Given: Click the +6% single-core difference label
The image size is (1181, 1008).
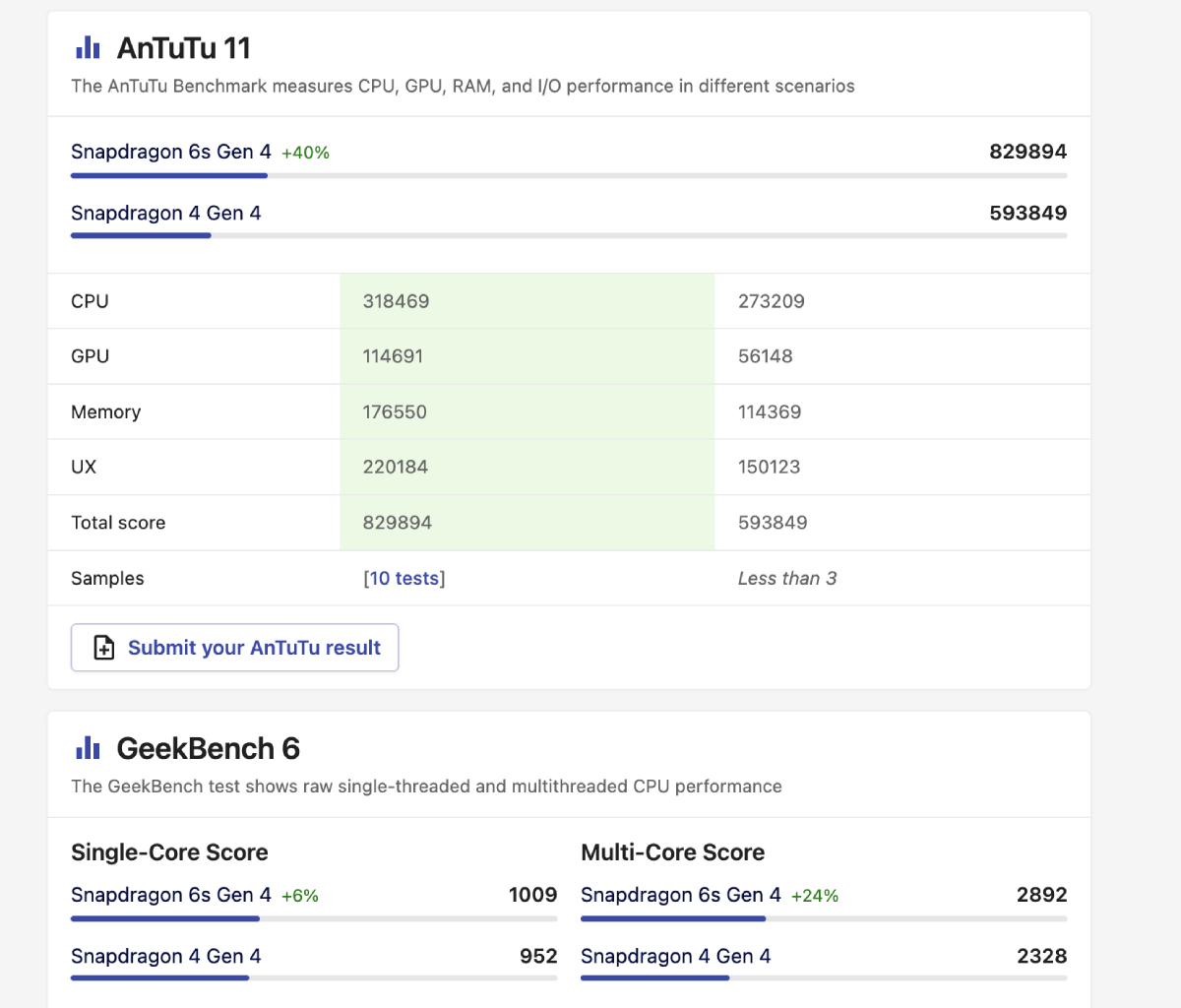Looking at the screenshot, I should pos(299,896).
